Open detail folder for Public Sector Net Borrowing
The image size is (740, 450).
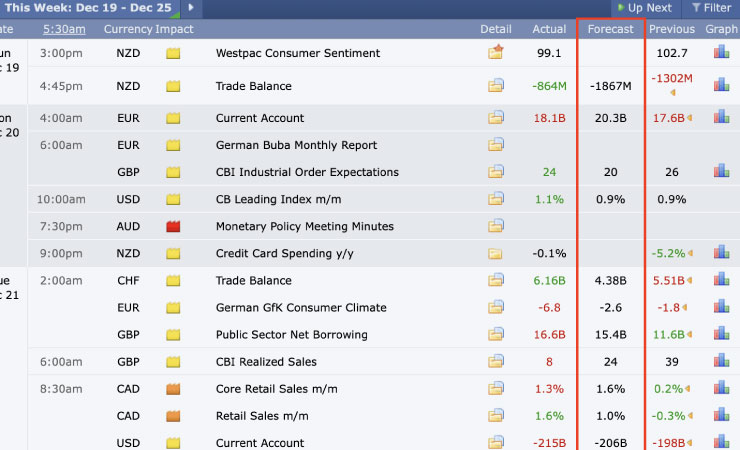tap(496, 334)
